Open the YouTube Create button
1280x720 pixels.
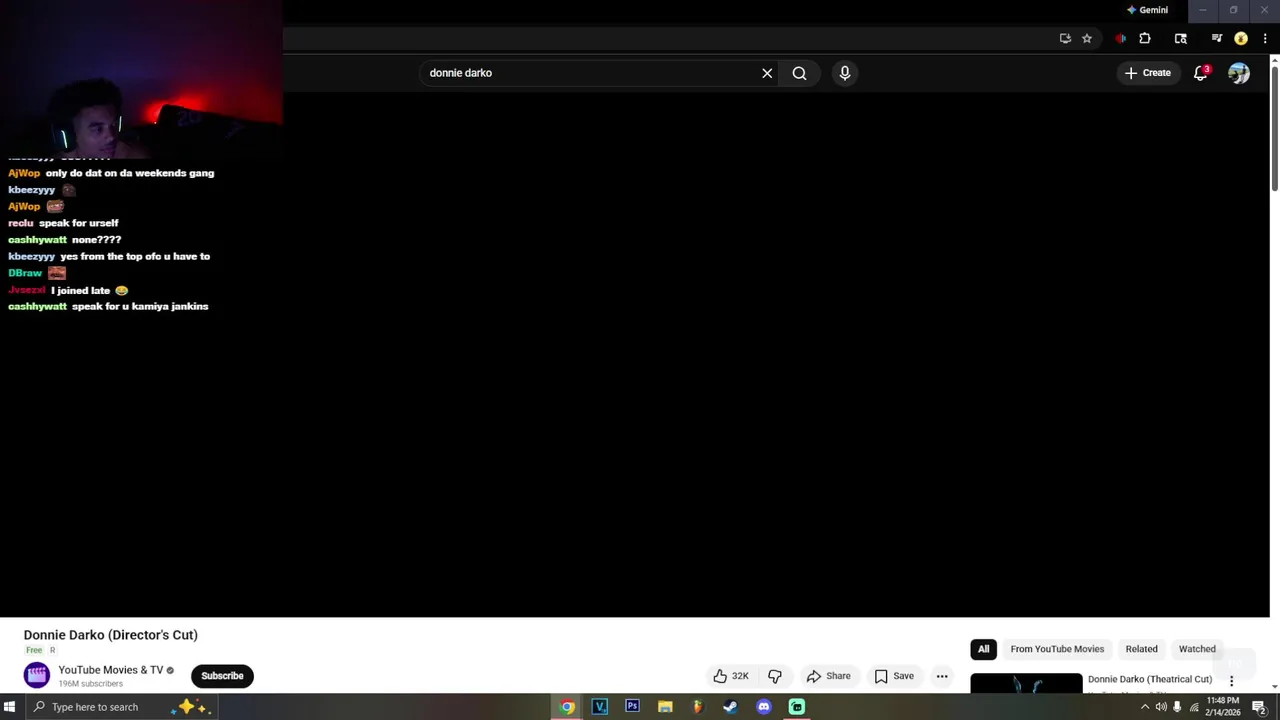[x=1147, y=73]
